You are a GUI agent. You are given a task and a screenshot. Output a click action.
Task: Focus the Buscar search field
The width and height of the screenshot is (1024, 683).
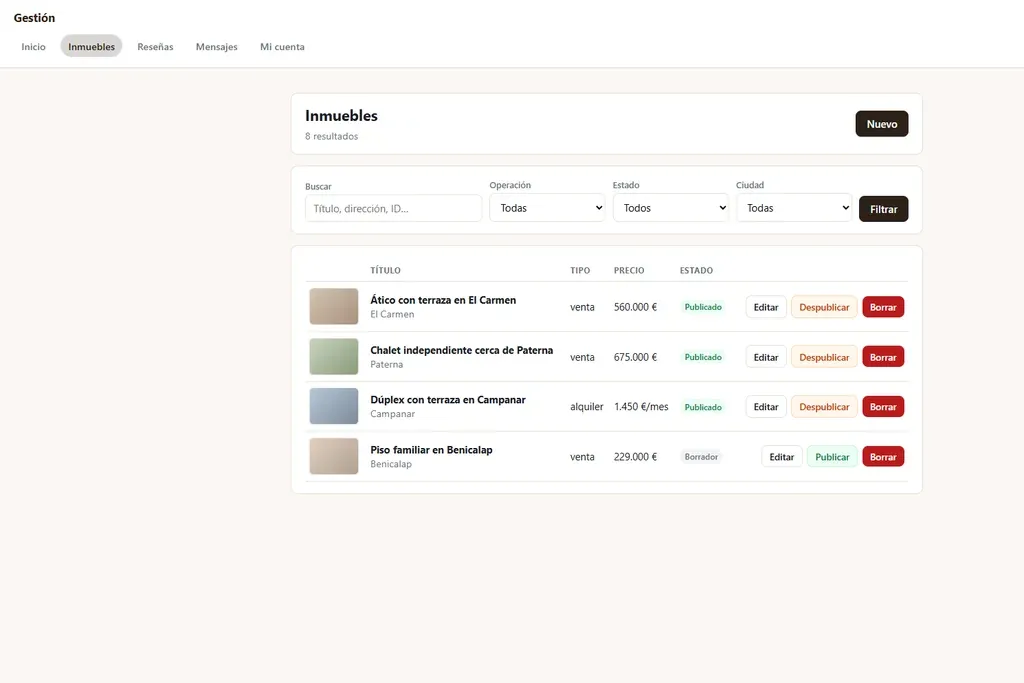[x=393, y=208]
